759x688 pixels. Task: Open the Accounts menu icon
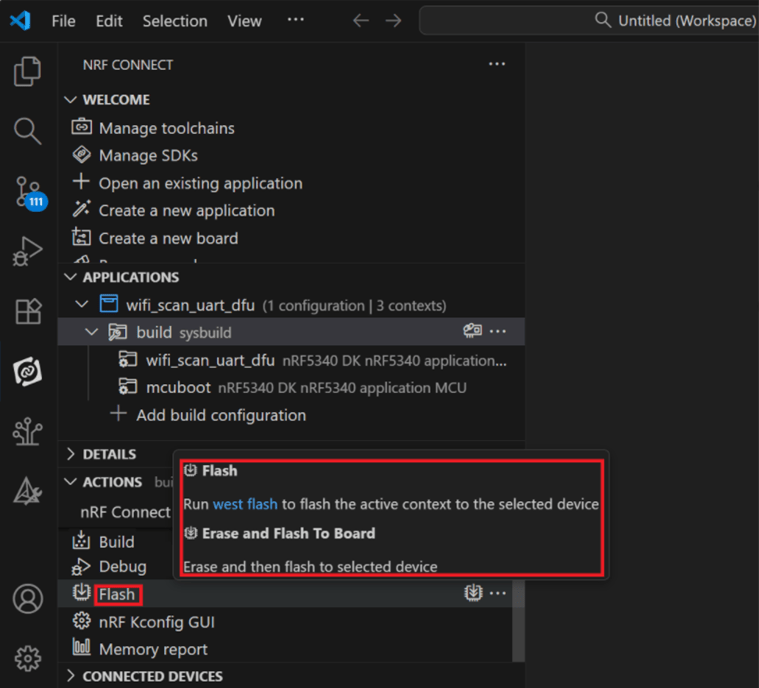click(x=28, y=599)
